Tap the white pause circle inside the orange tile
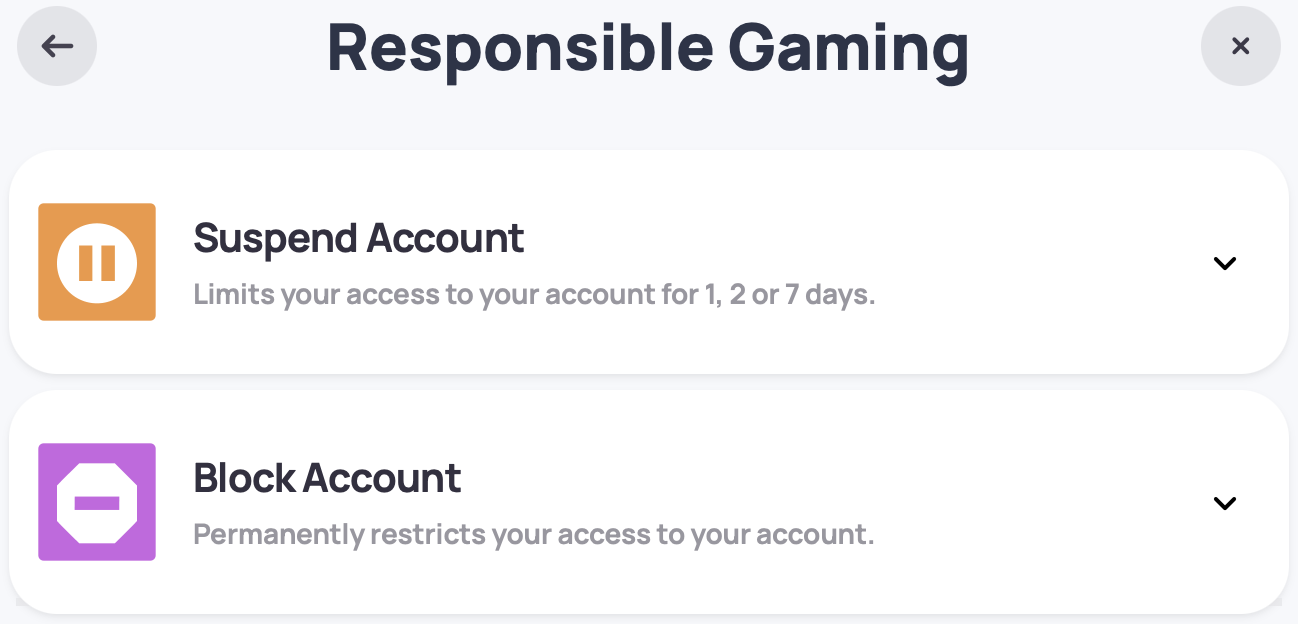Viewport: 1298px width, 624px height. click(97, 262)
